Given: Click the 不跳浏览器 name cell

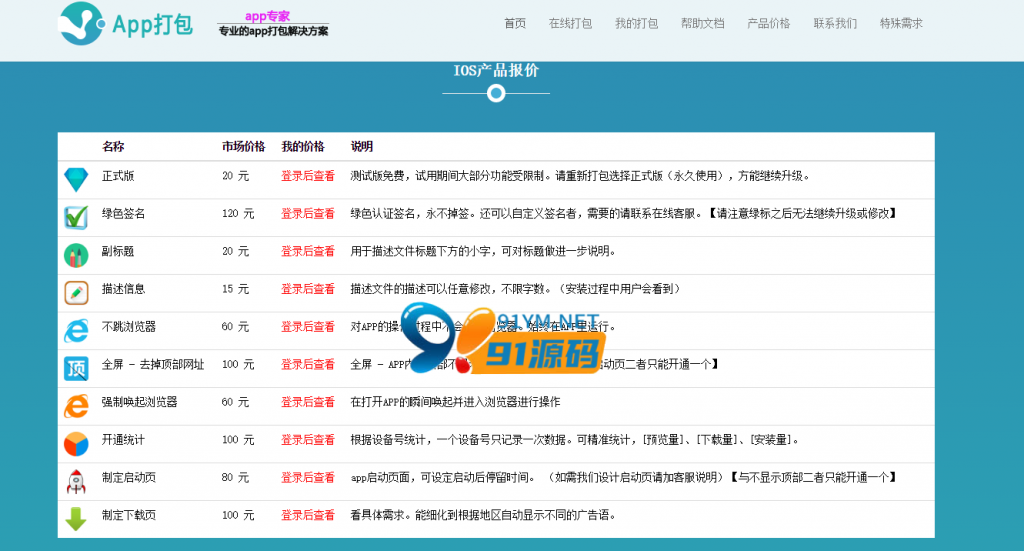Looking at the screenshot, I should tap(129, 327).
